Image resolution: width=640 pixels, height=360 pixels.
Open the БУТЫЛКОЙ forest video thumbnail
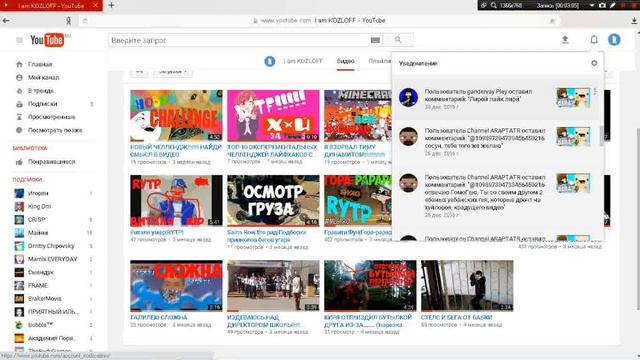click(x=370, y=286)
